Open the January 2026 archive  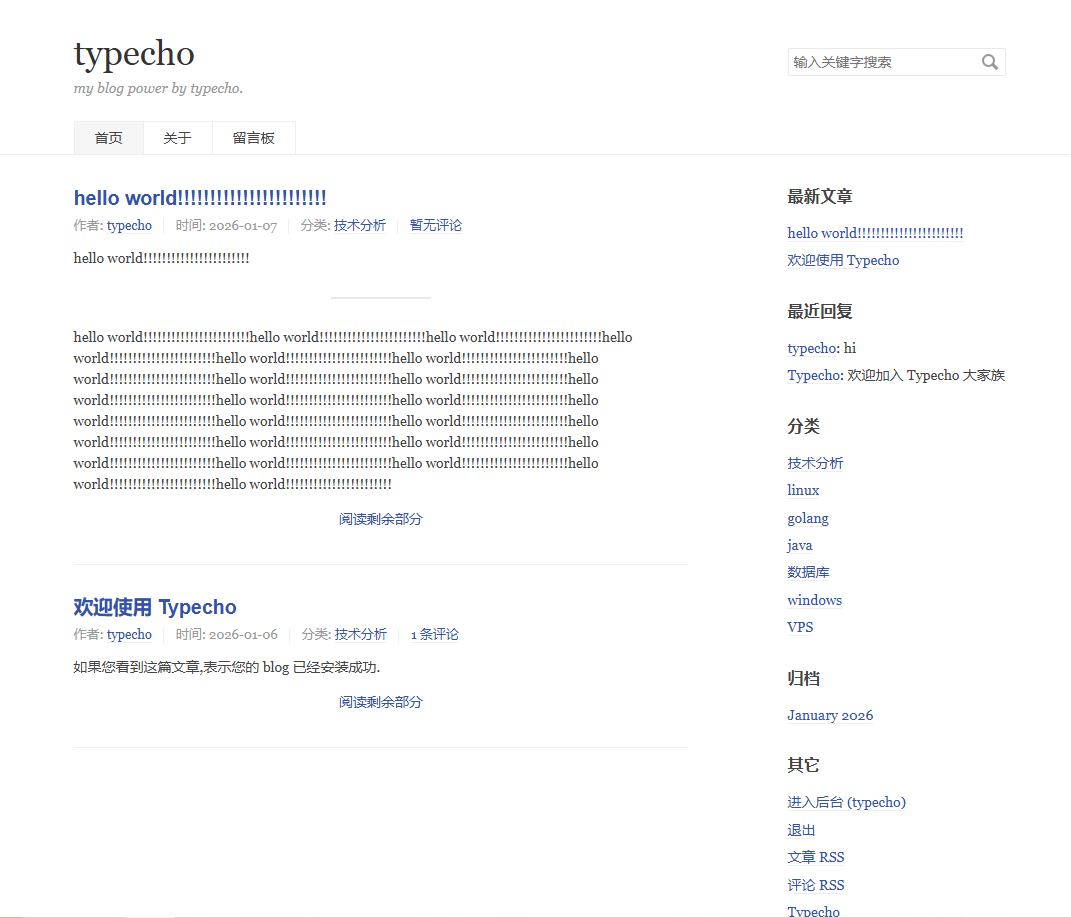point(830,715)
